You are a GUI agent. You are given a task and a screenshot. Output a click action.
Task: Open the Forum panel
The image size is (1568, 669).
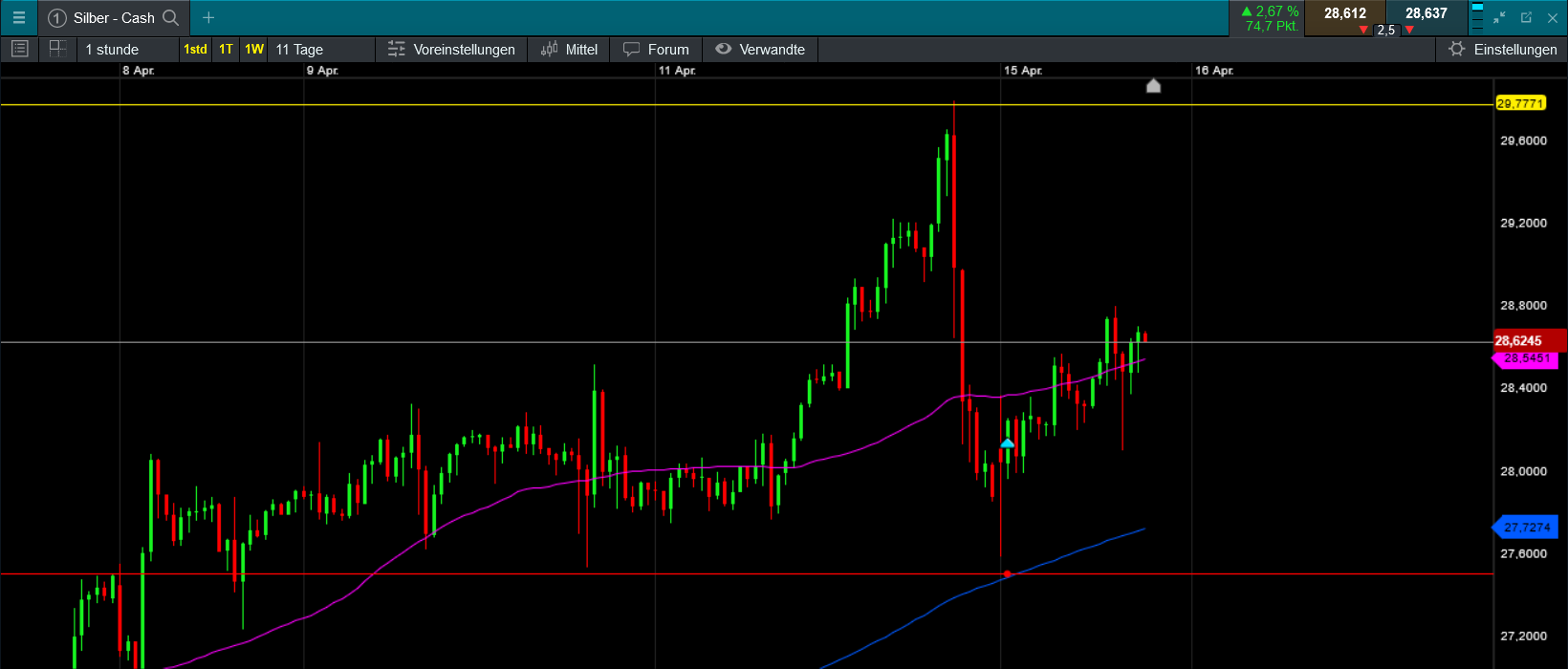coord(656,50)
